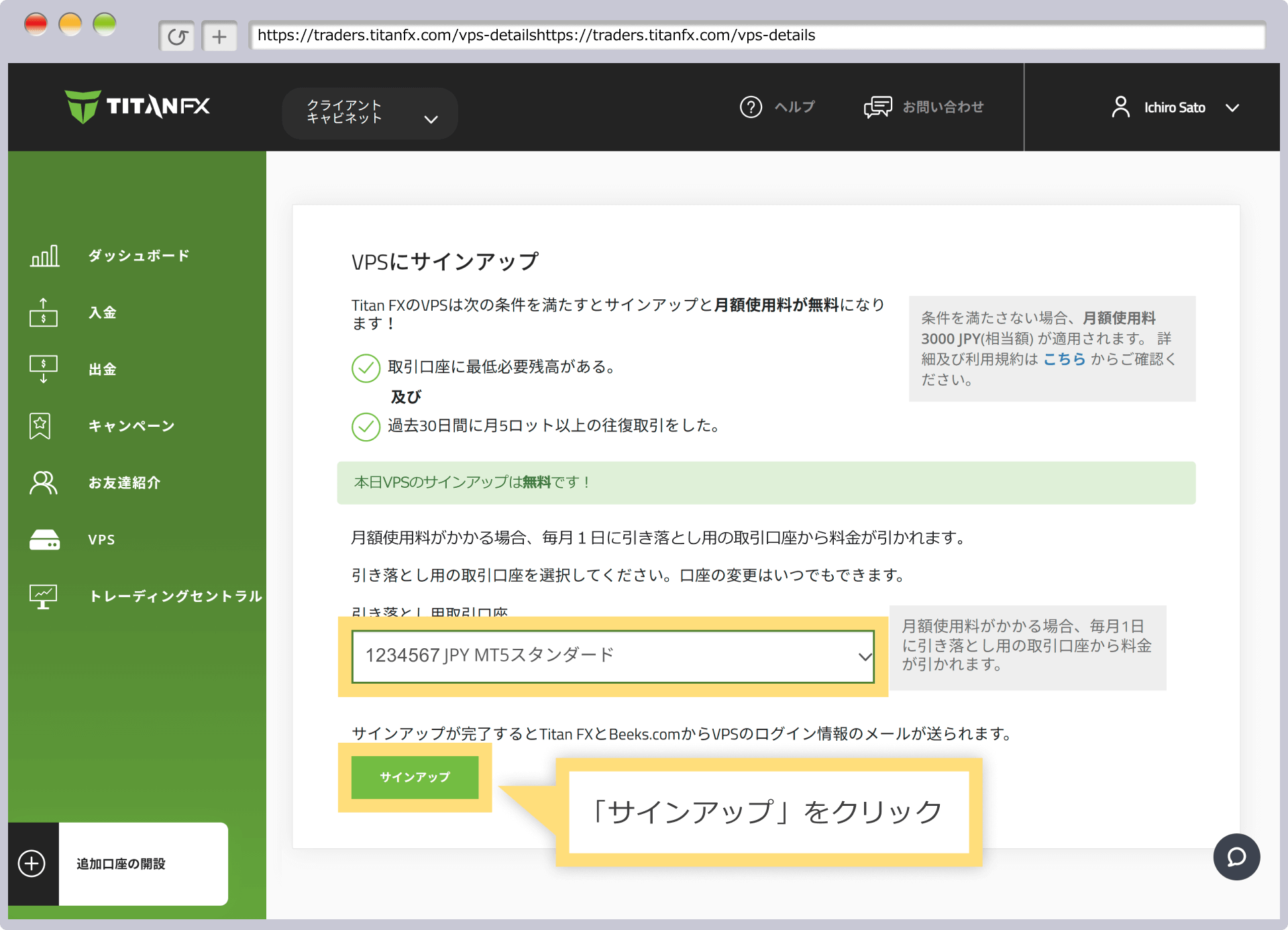Click the お友達紹介 people icon
The height and width of the screenshot is (930, 1288).
(x=44, y=482)
